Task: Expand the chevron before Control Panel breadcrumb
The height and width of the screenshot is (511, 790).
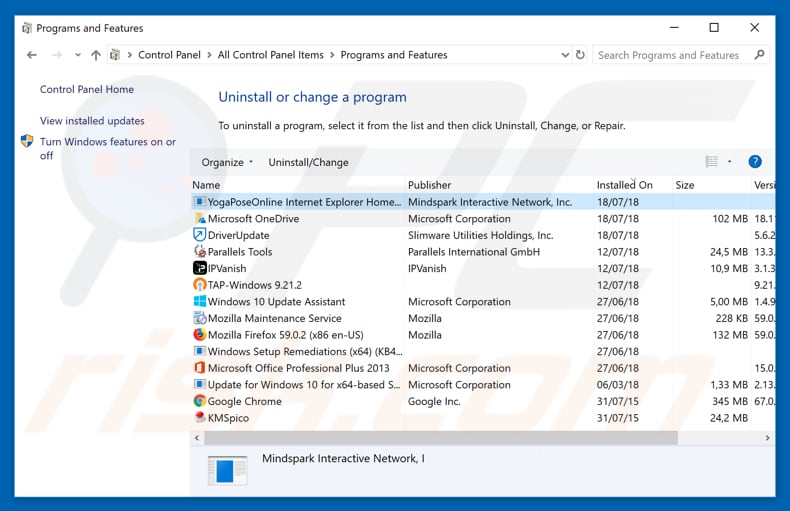Action: 130,55
